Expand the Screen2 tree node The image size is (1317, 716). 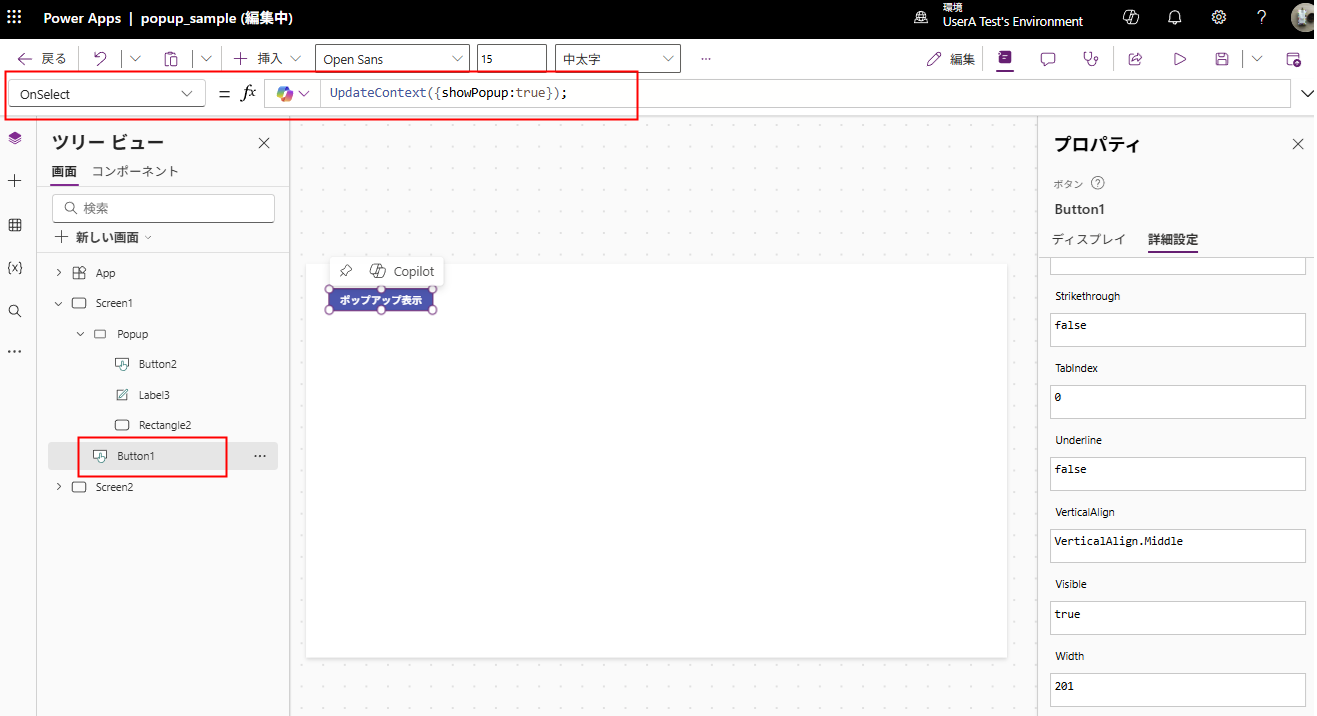point(58,487)
